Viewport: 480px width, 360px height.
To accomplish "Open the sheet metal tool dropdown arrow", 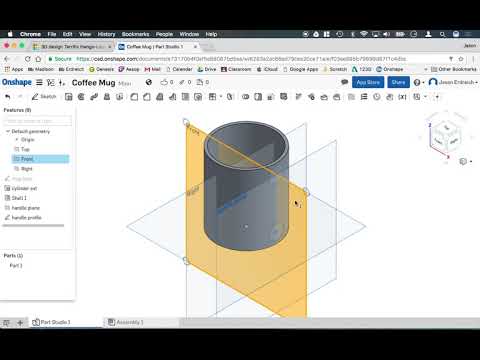I will [425, 97].
